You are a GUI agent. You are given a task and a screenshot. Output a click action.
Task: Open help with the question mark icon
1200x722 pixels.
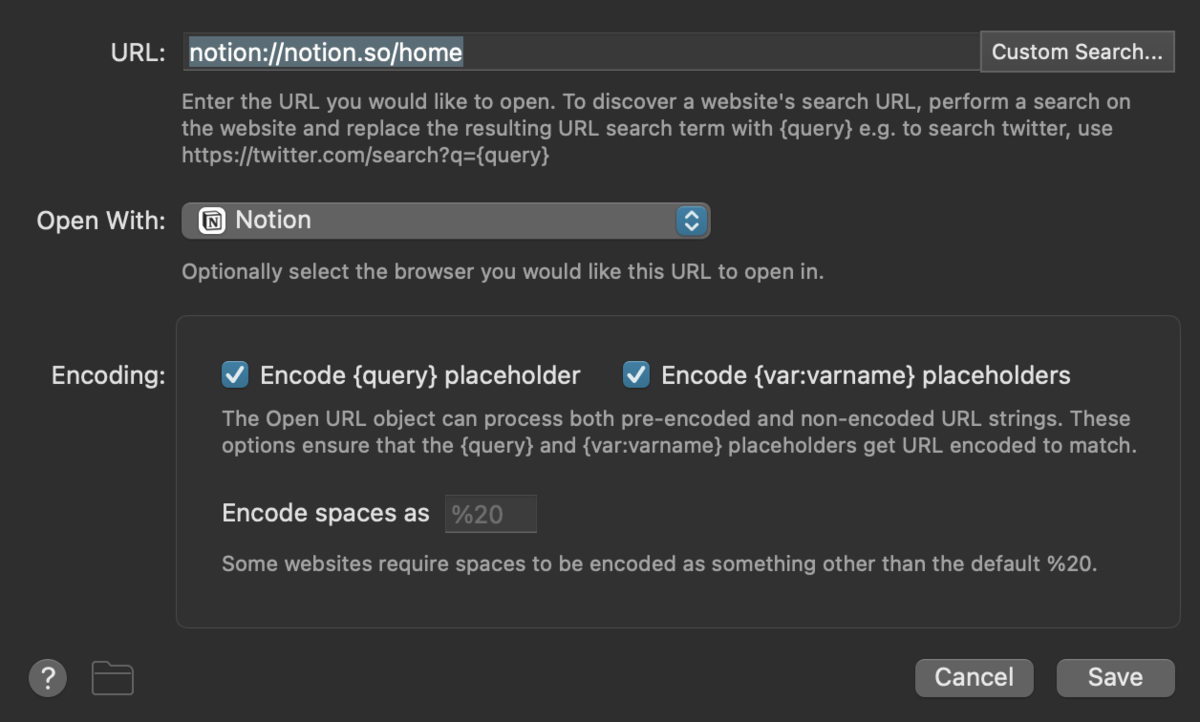click(x=48, y=679)
